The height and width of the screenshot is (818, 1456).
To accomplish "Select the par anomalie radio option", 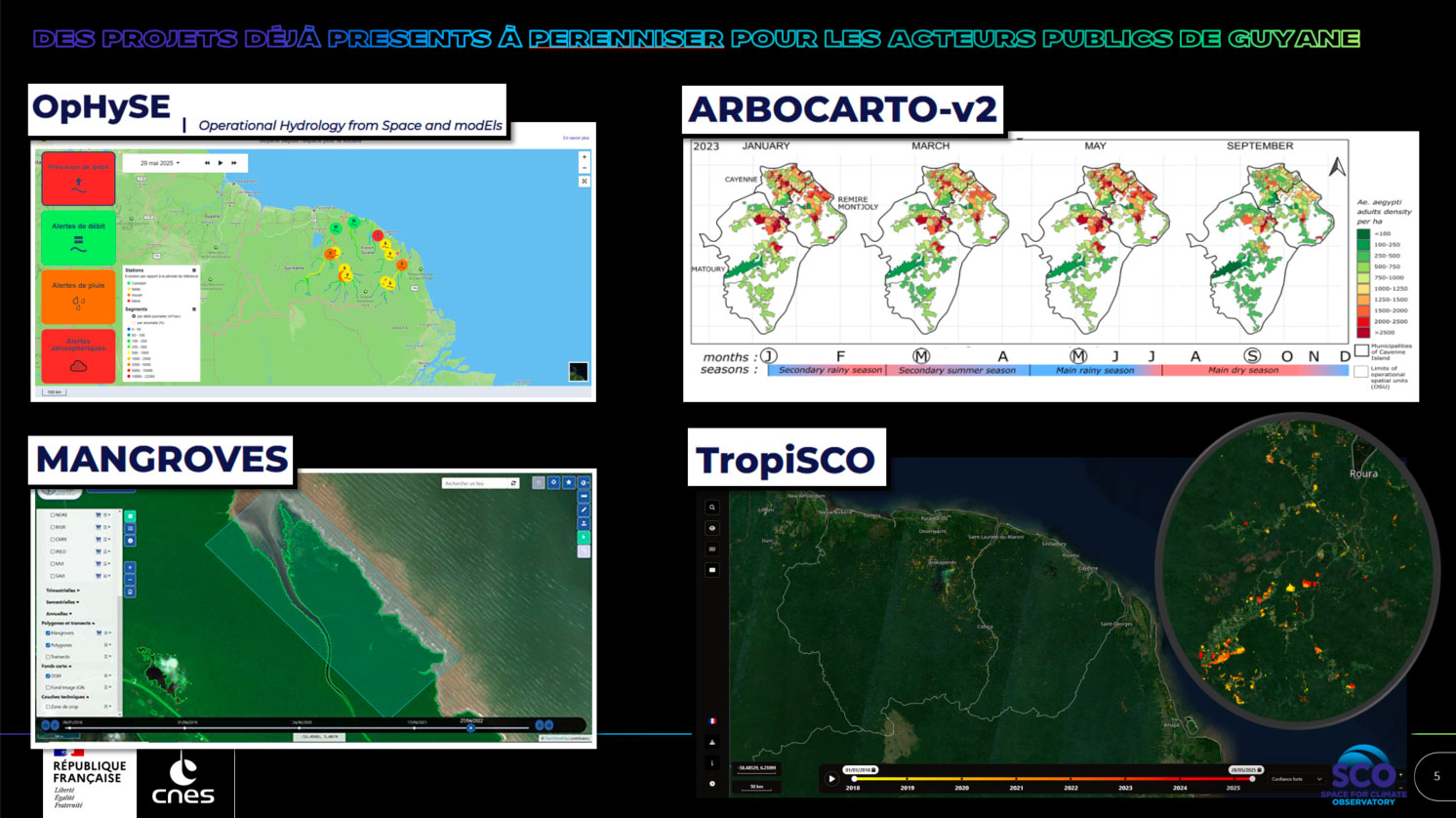I will (x=134, y=323).
